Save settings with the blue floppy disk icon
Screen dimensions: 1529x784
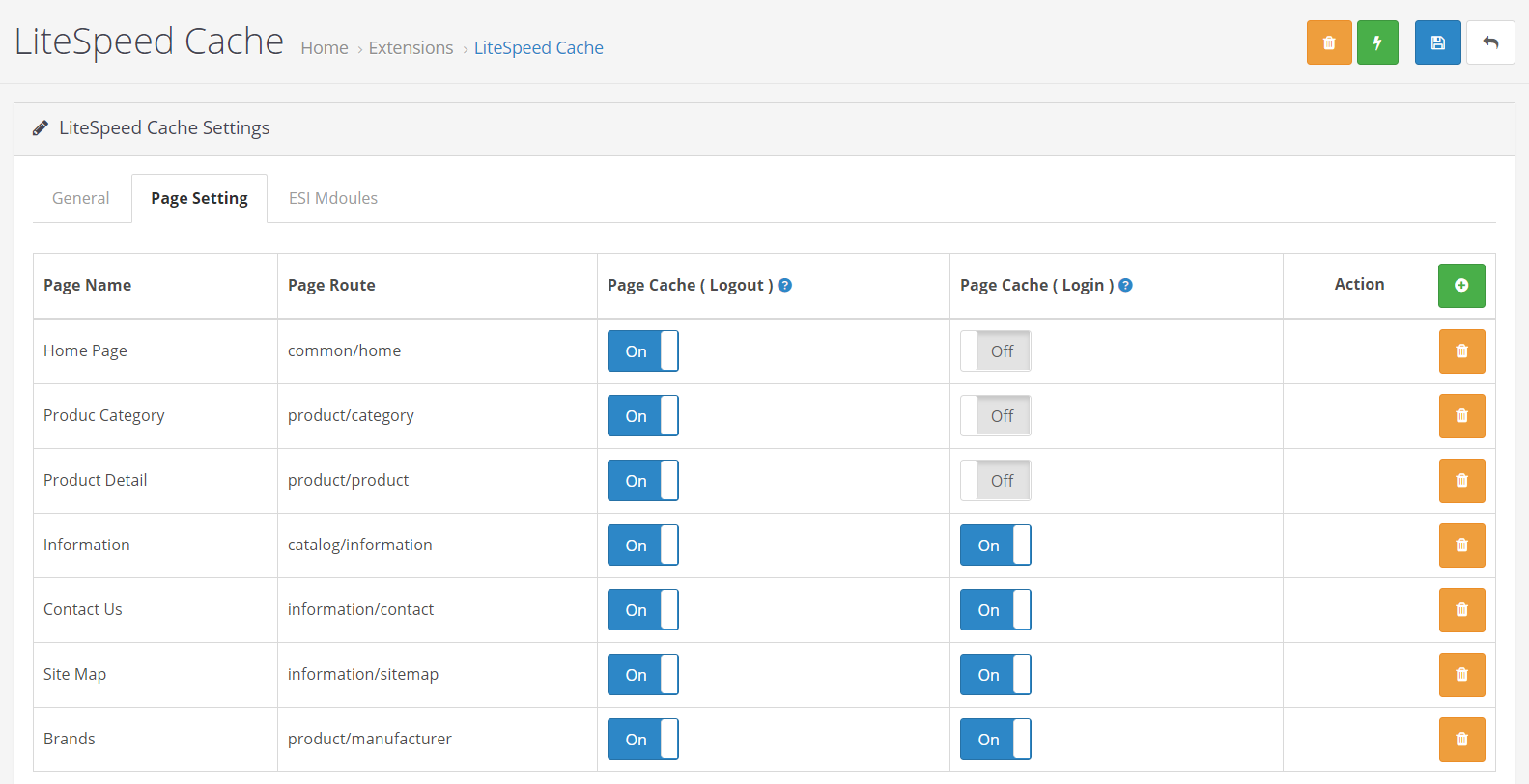point(1438,42)
